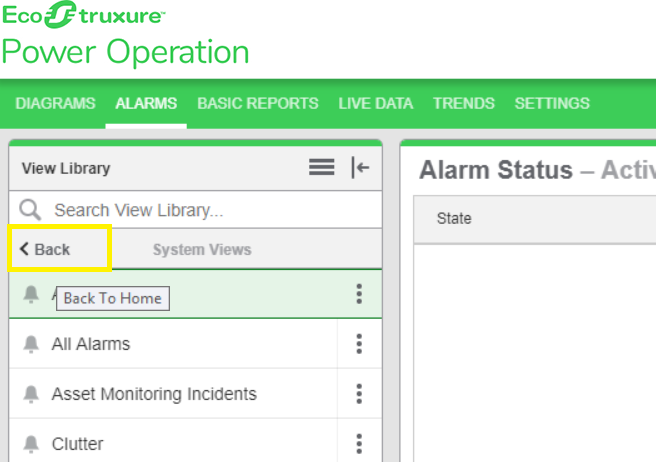Click the search magnifier icon
This screenshot has height=462, width=656.
click(31, 210)
